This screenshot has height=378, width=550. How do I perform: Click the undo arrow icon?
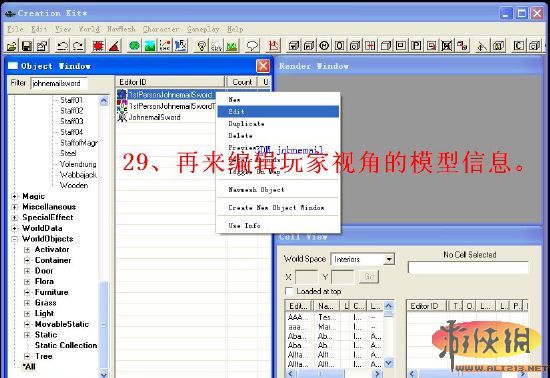click(62, 46)
